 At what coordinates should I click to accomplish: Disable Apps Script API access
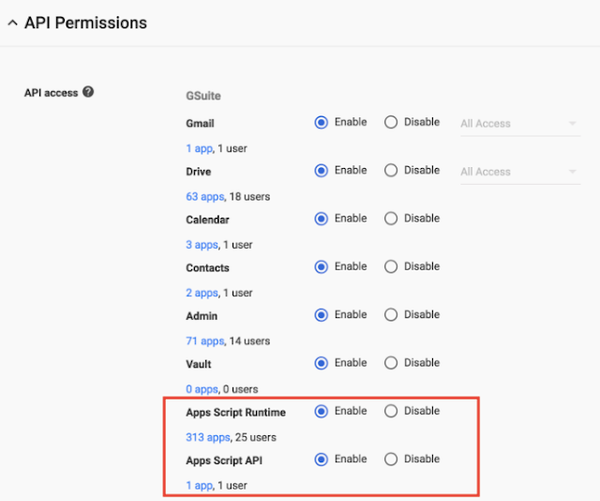tap(391, 459)
